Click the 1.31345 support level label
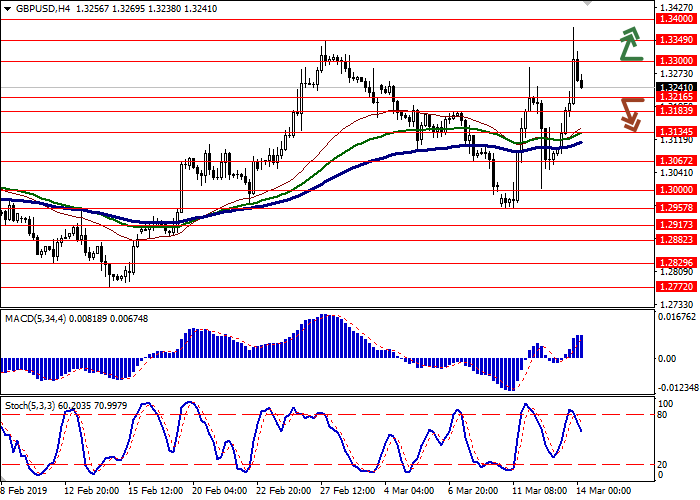Screen dimensions: 700x500 (x=676, y=131)
